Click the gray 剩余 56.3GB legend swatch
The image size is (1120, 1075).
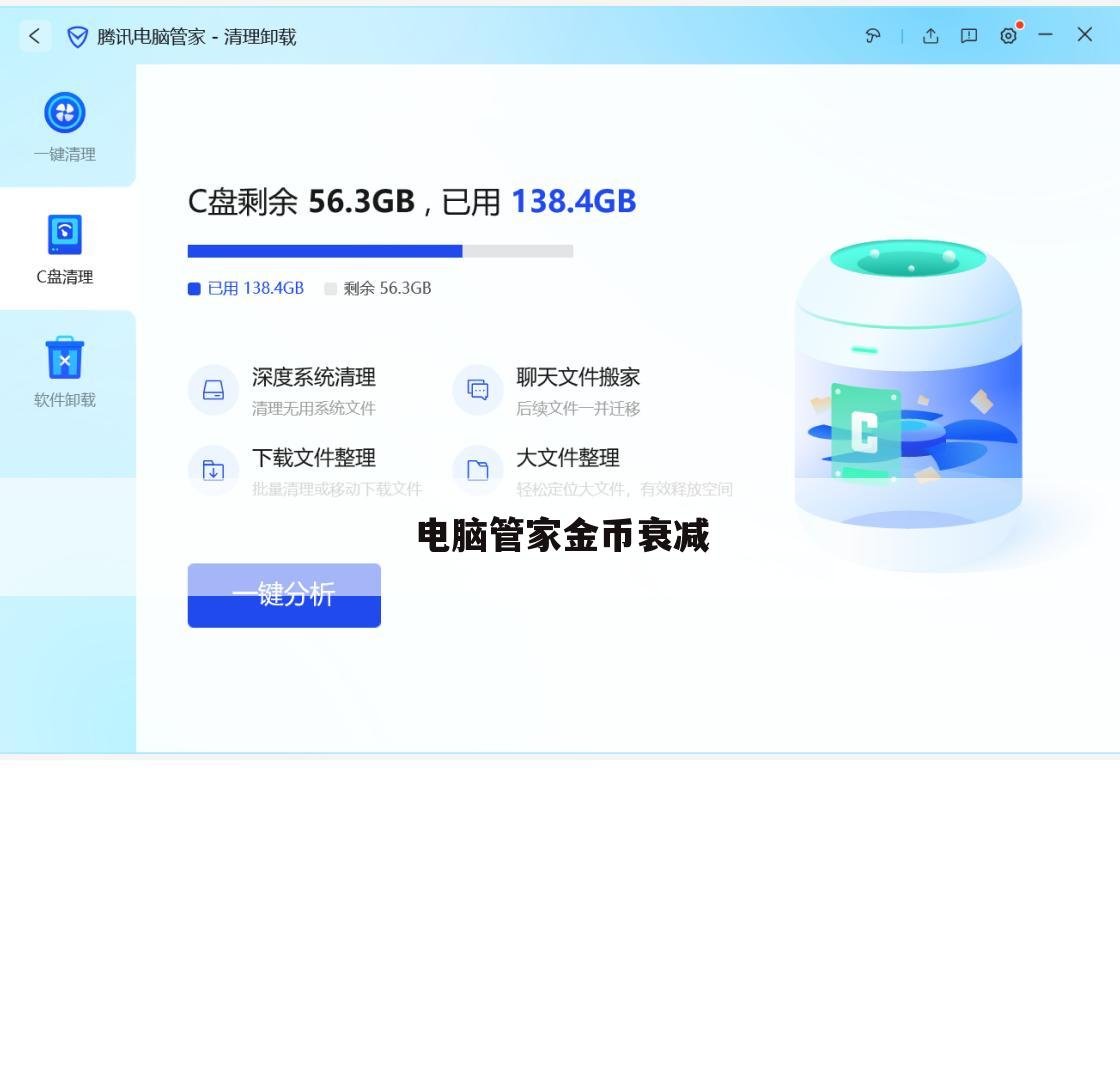pos(330,289)
